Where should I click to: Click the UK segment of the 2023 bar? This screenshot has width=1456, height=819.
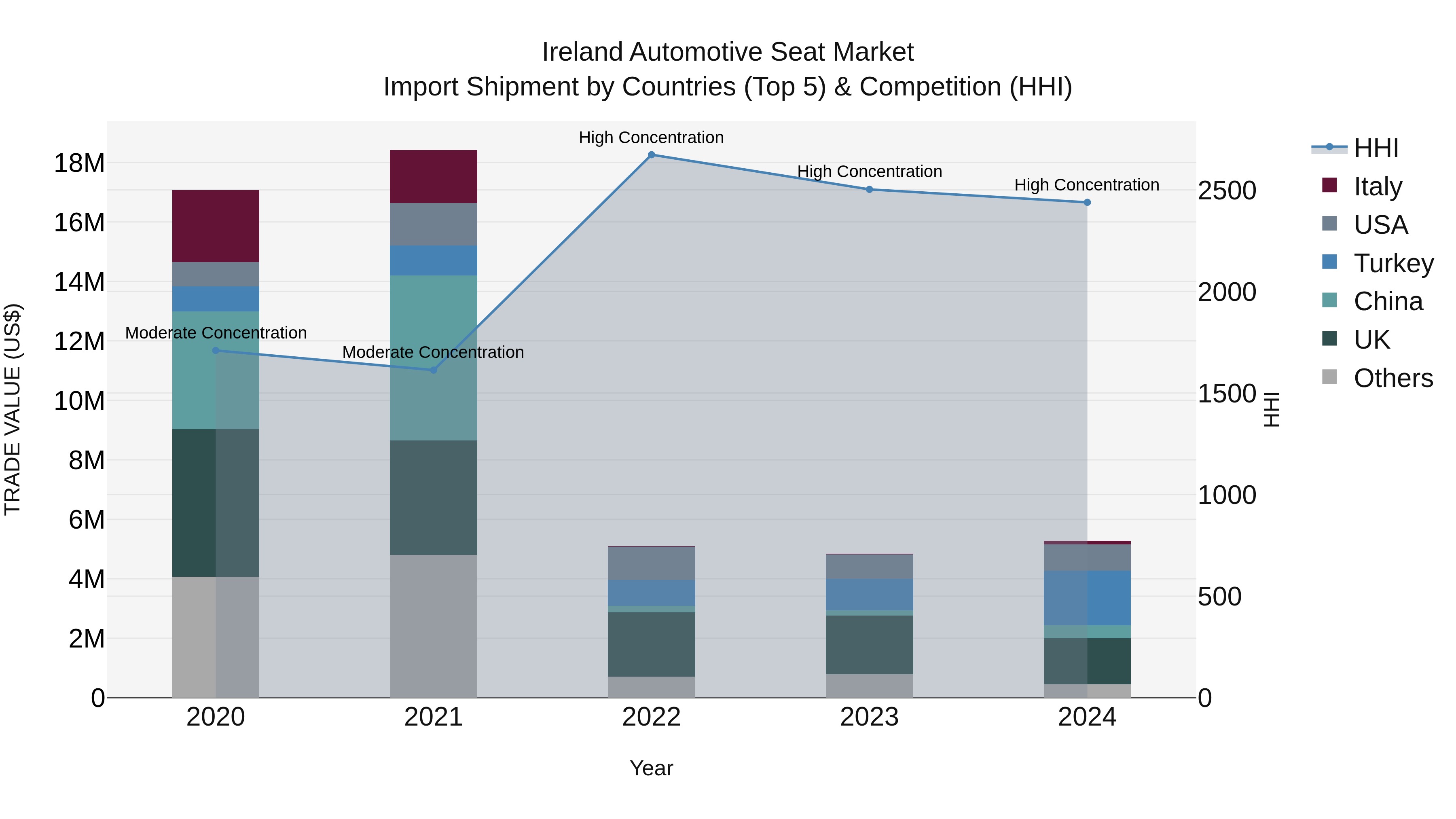click(869, 645)
